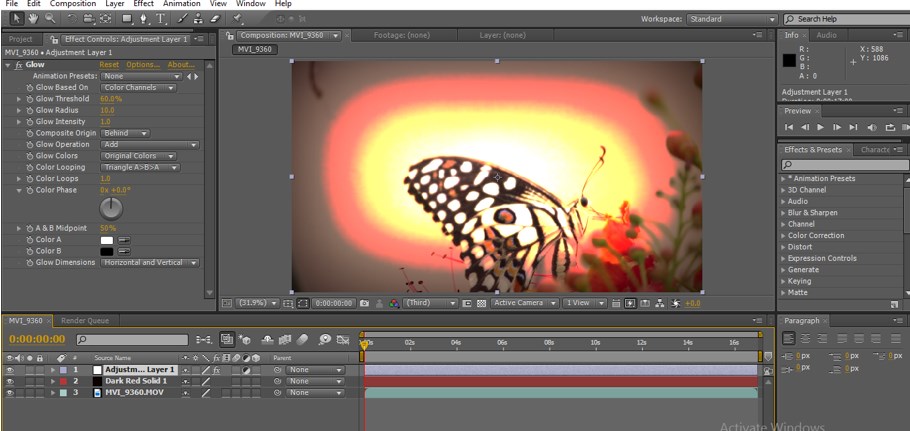Toggle Glow Threshold stopwatch keyframing
This screenshot has height=431, width=910.
click(30, 99)
